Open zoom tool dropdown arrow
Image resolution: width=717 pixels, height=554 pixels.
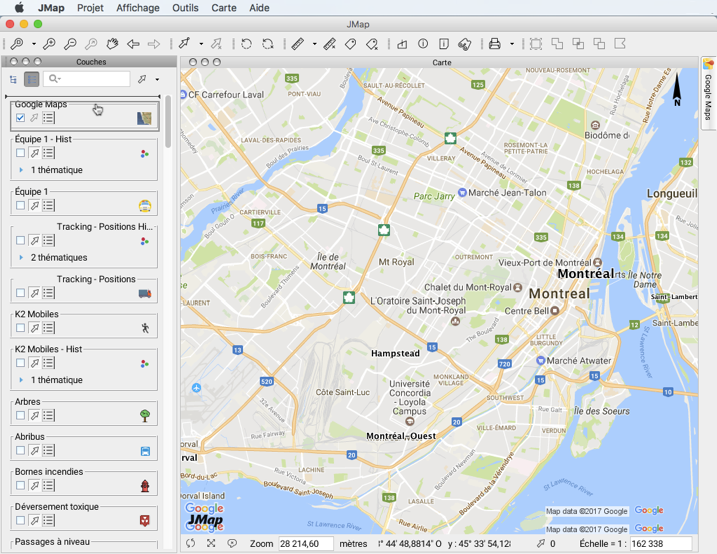coord(34,44)
